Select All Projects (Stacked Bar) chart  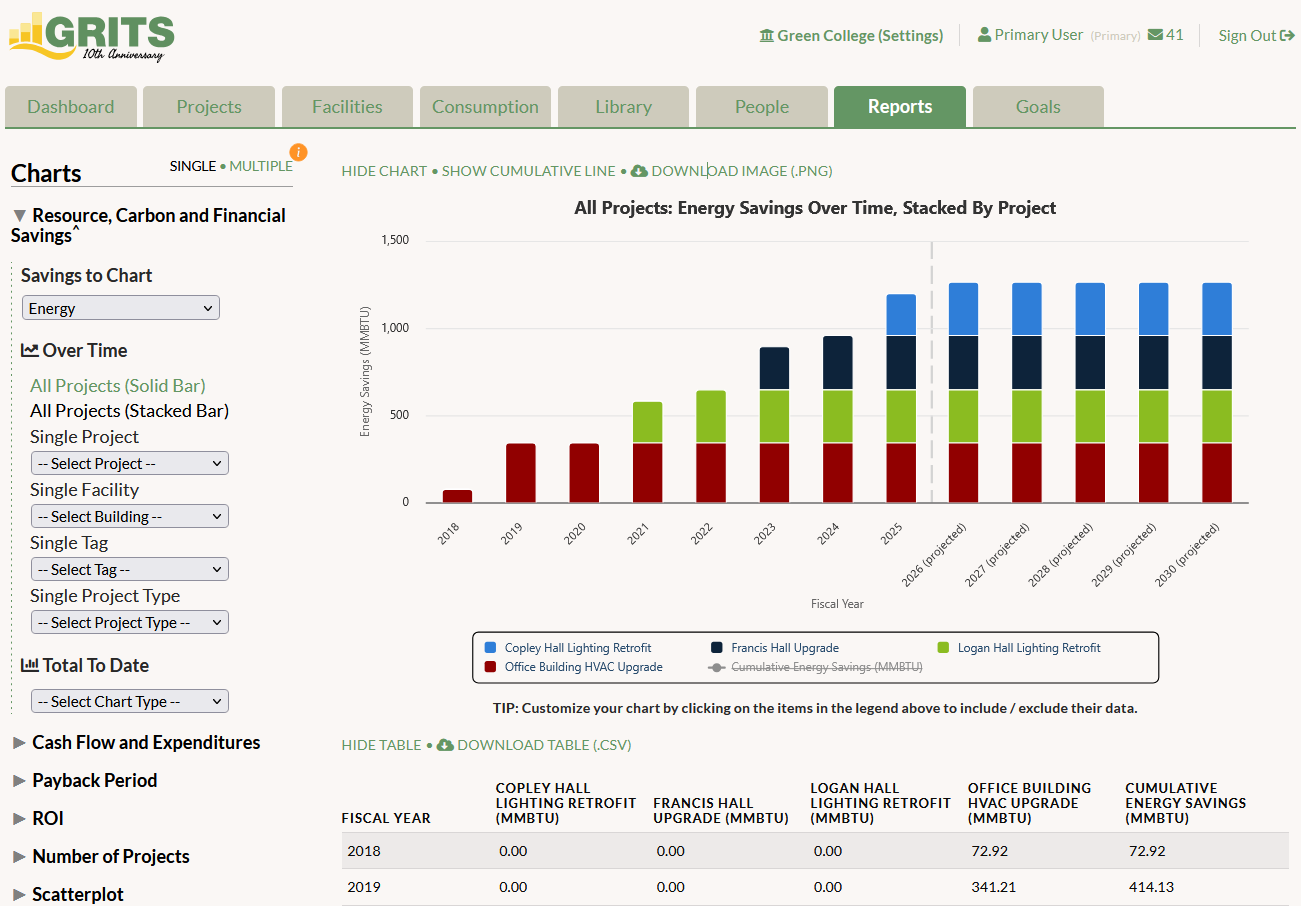click(x=129, y=411)
